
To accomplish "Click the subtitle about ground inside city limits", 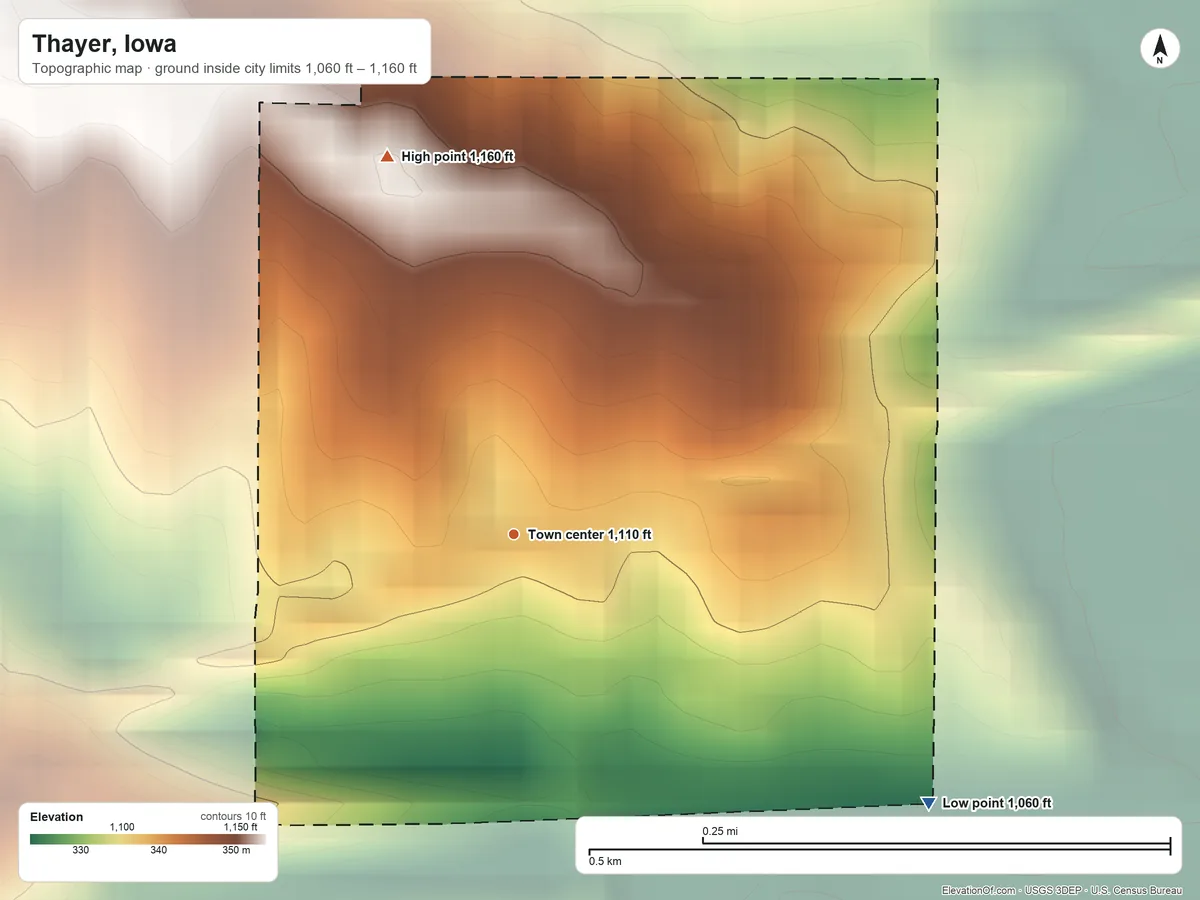I will (x=224, y=71).
